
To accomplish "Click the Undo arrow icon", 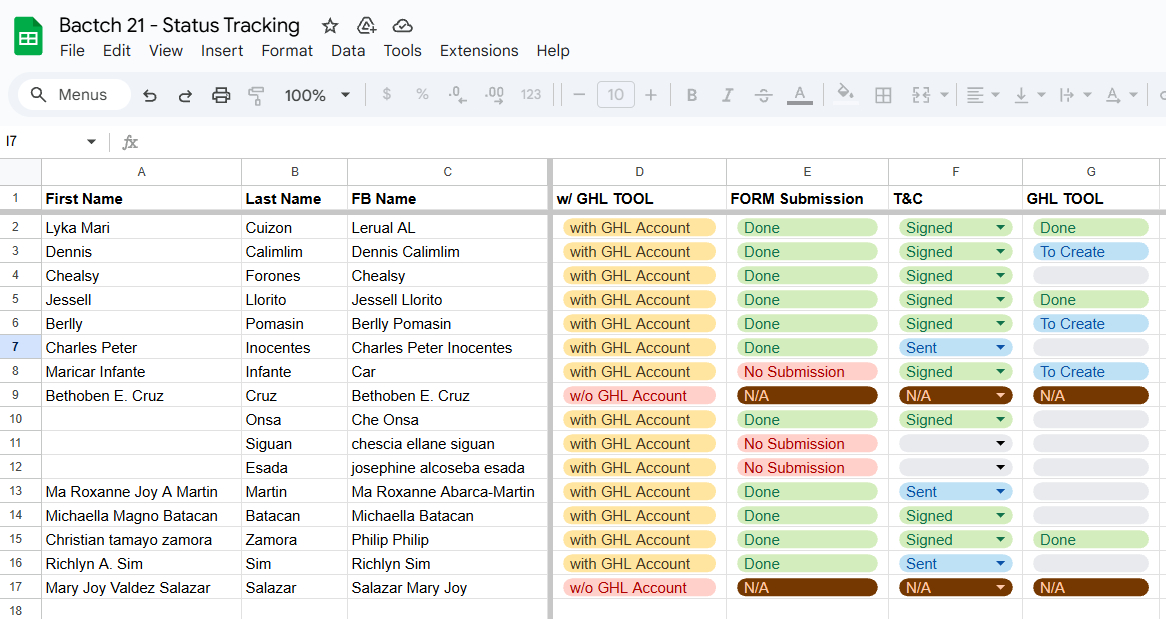I will pyautogui.click(x=150, y=95).
